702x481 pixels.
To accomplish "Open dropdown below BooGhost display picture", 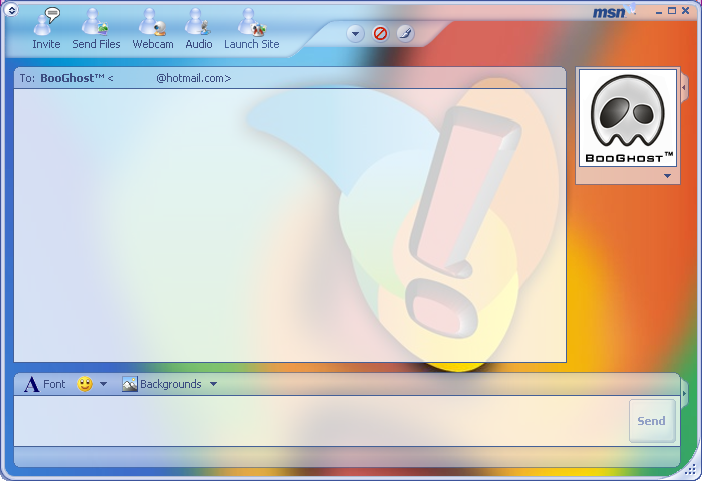I will click(x=667, y=176).
